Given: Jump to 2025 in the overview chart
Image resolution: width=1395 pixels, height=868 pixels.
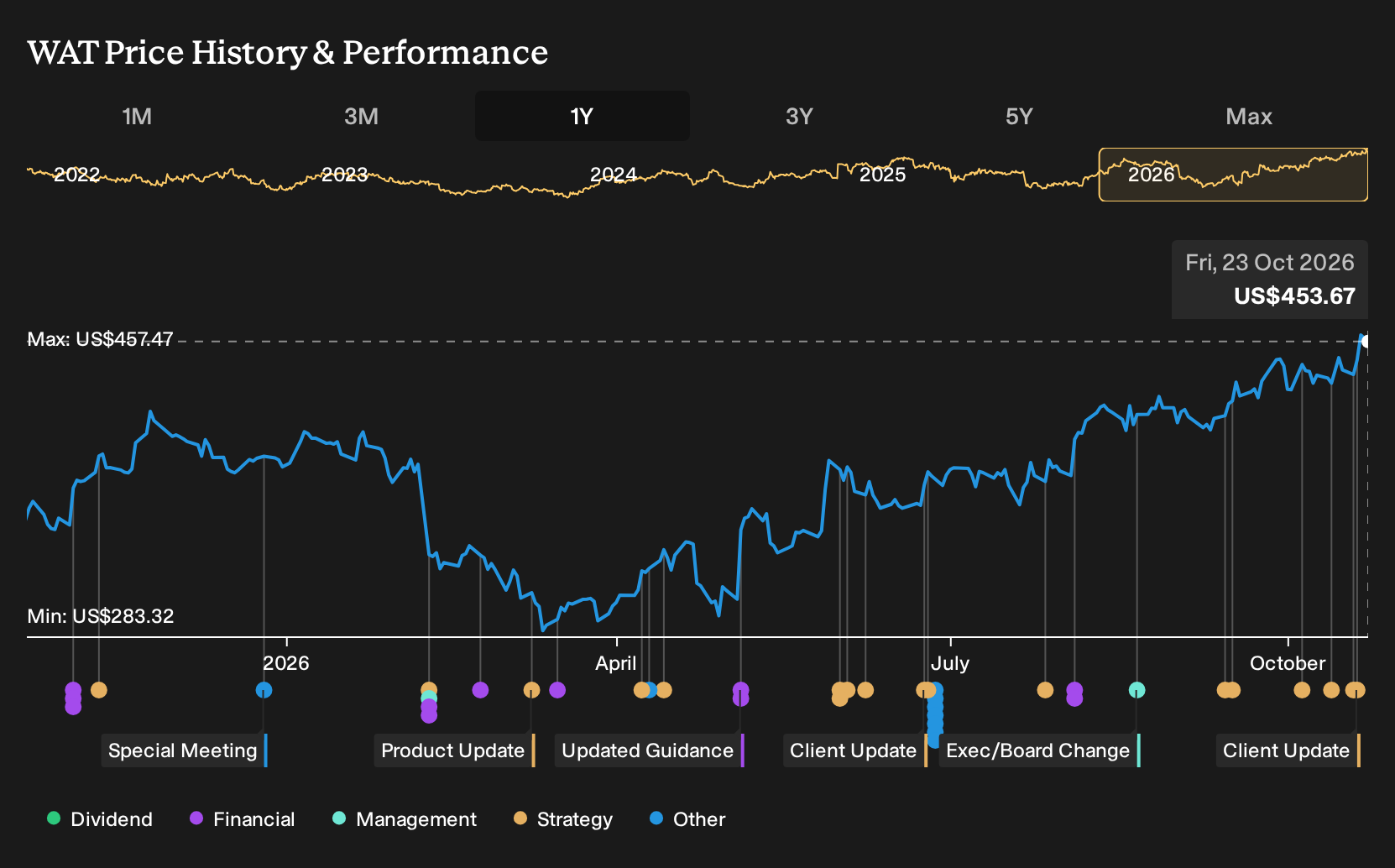Looking at the screenshot, I should coord(883,175).
